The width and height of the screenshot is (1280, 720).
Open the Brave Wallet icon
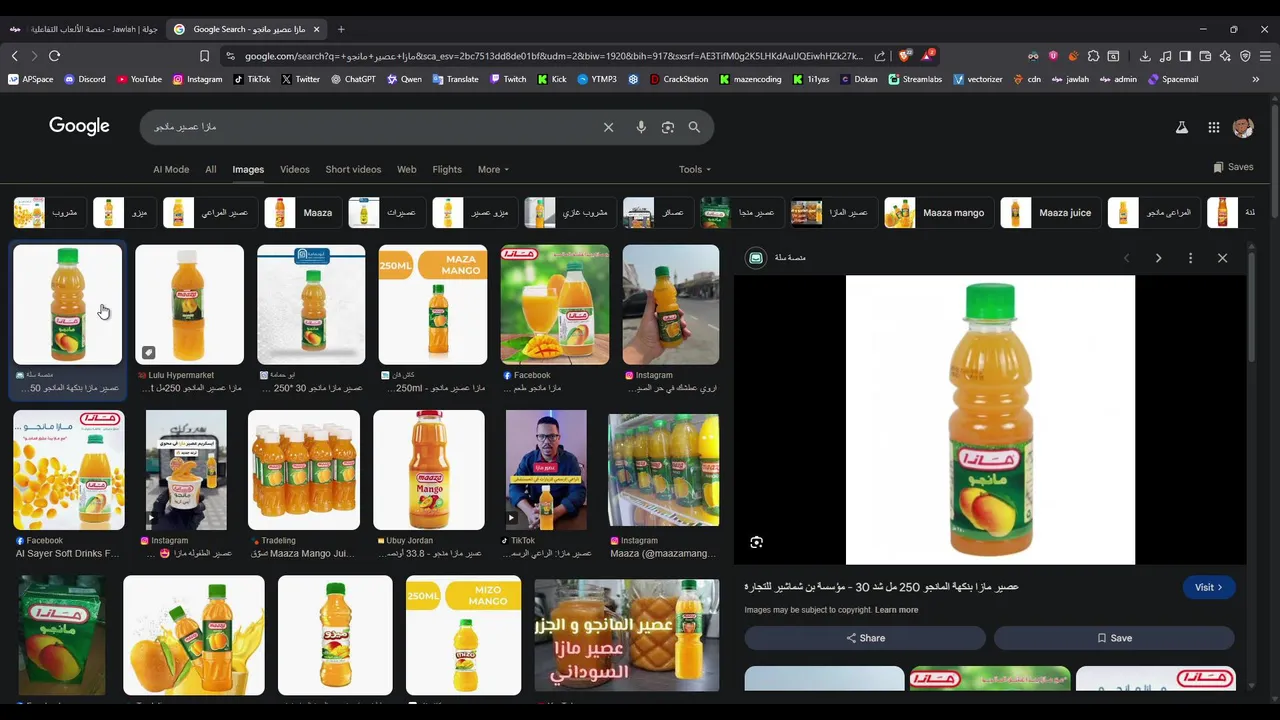point(1205,56)
